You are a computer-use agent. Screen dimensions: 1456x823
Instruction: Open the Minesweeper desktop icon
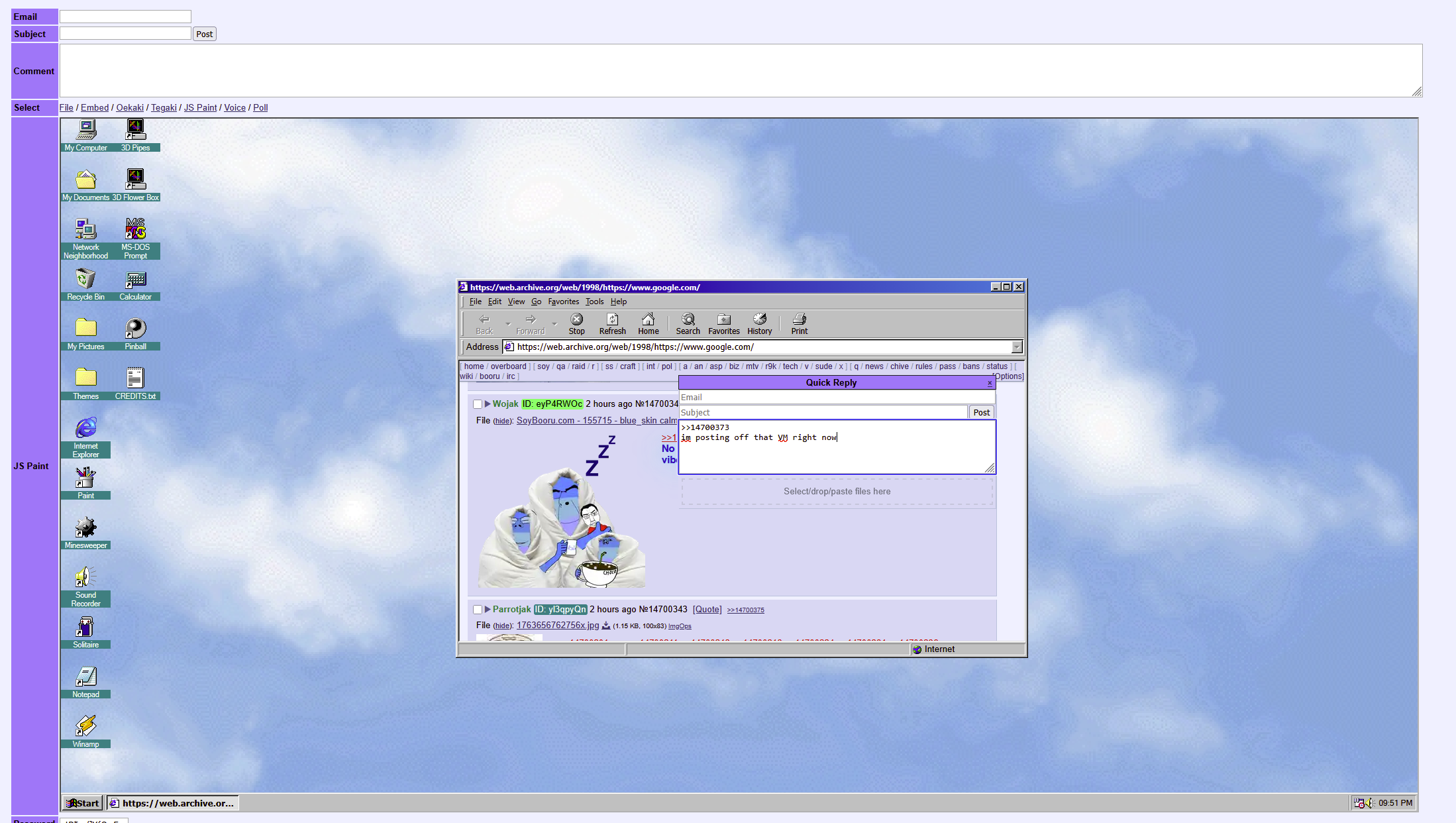click(x=85, y=529)
